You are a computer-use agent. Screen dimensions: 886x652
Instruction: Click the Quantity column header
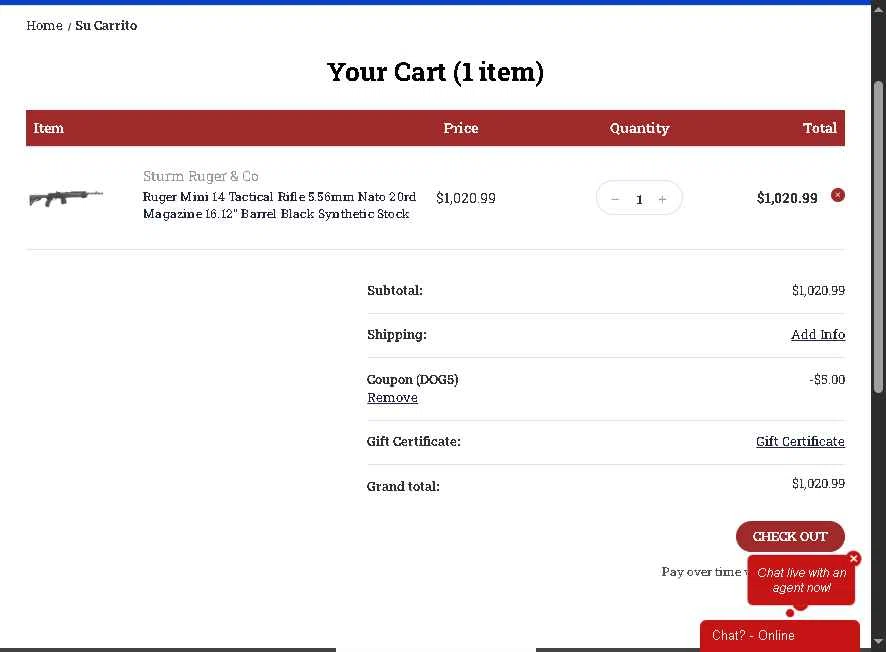[639, 128]
